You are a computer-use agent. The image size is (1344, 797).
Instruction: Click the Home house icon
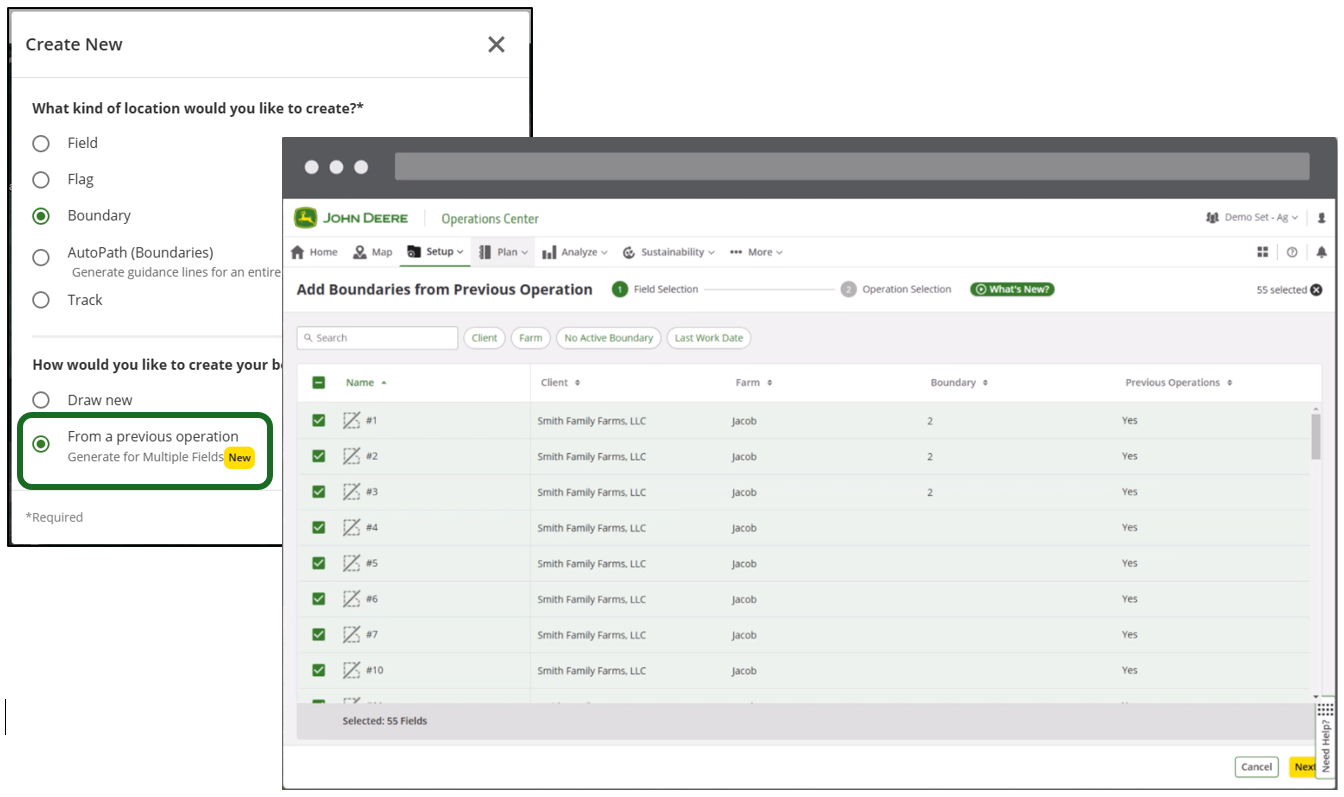coord(298,252)
